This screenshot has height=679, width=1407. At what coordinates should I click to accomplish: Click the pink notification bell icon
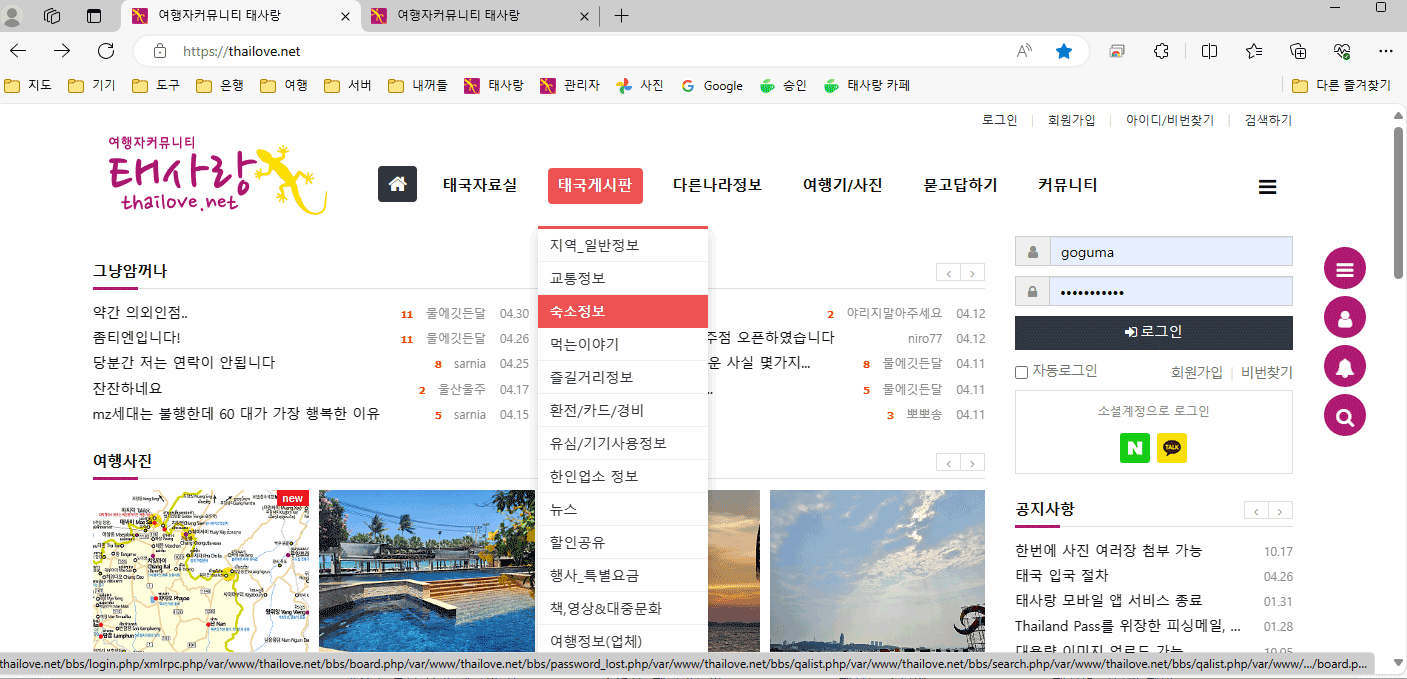tap(1344, 367)
